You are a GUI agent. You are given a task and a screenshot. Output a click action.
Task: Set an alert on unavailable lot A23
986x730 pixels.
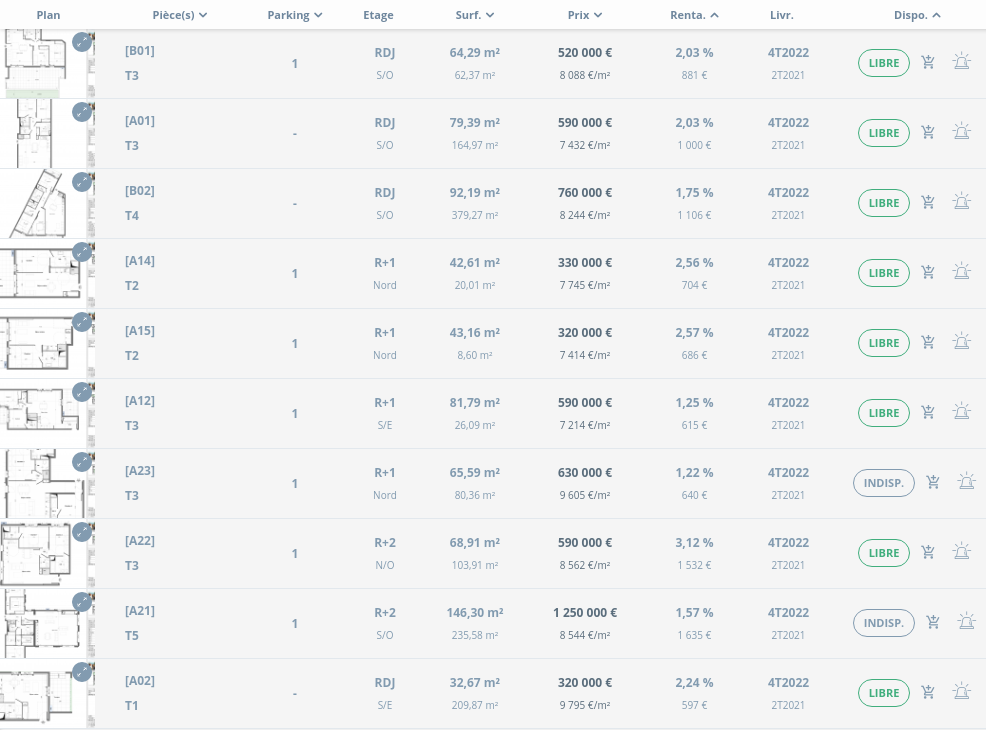[x=966, y=483]
